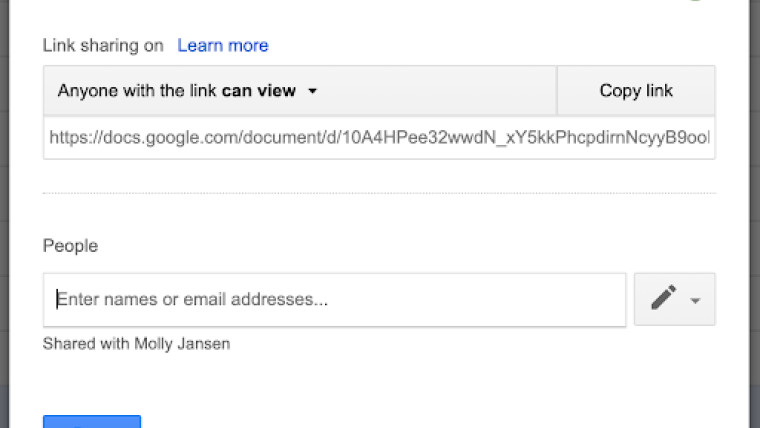Click the pencil edit-permission icon

[664, 298]
